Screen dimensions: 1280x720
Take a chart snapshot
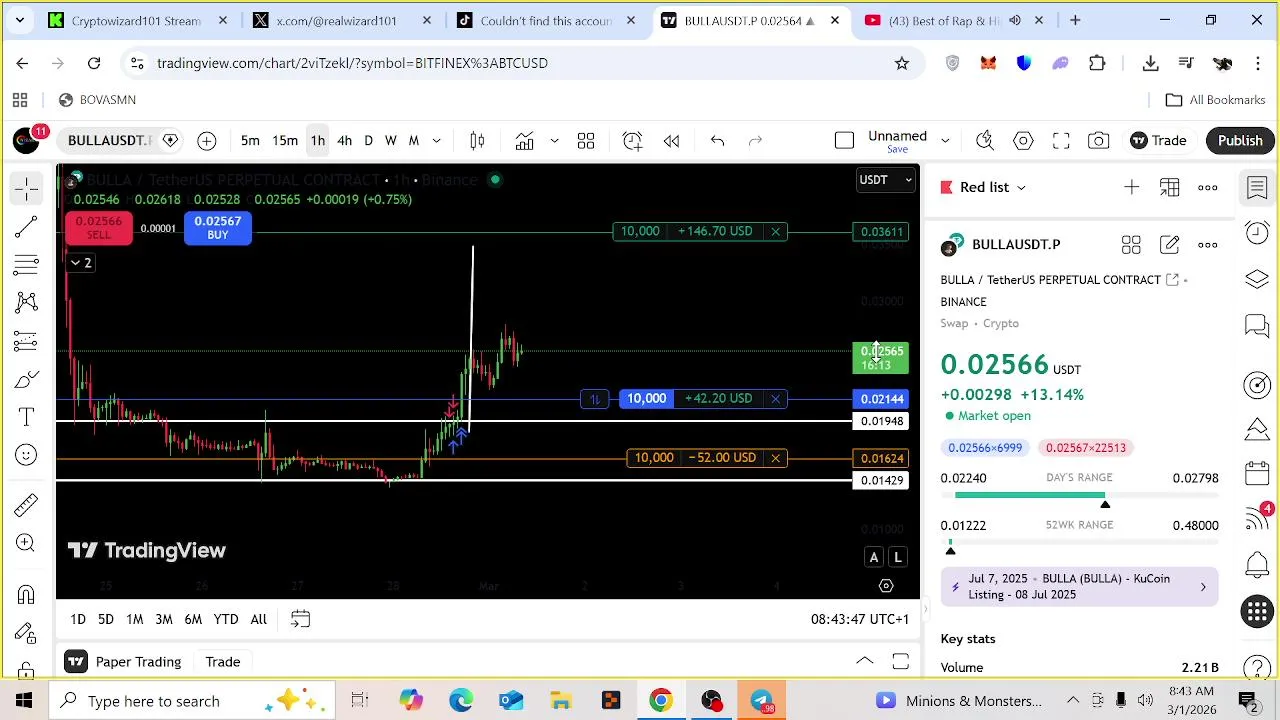tap(1099, 141)
